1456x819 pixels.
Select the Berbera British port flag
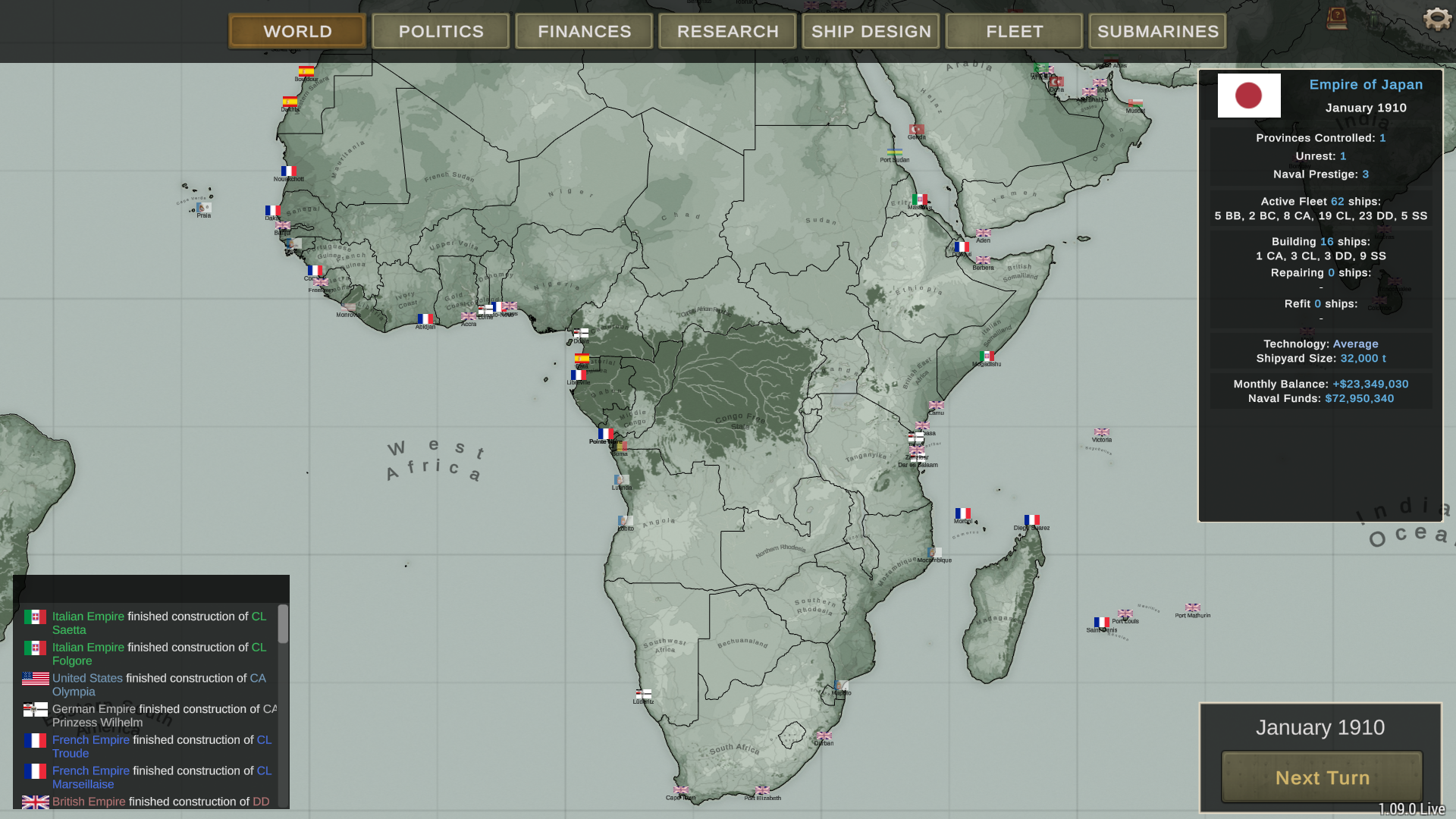(983, 260)
